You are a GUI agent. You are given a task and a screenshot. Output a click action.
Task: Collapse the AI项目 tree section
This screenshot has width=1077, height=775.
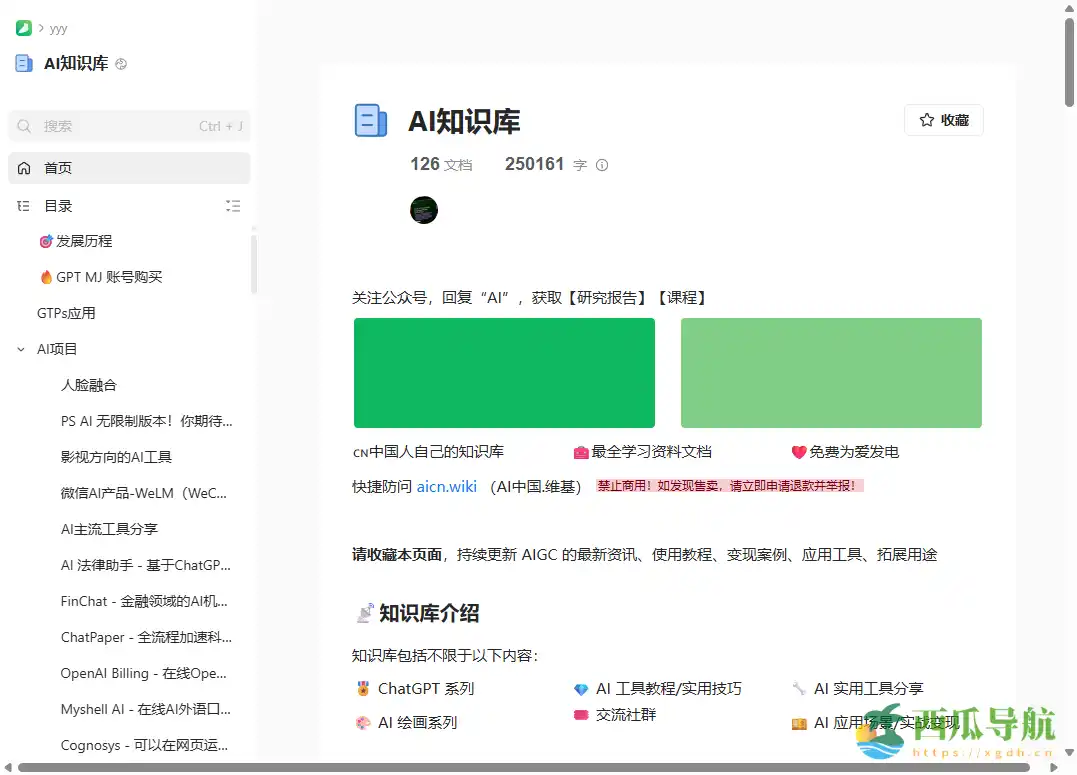(20, 349)
